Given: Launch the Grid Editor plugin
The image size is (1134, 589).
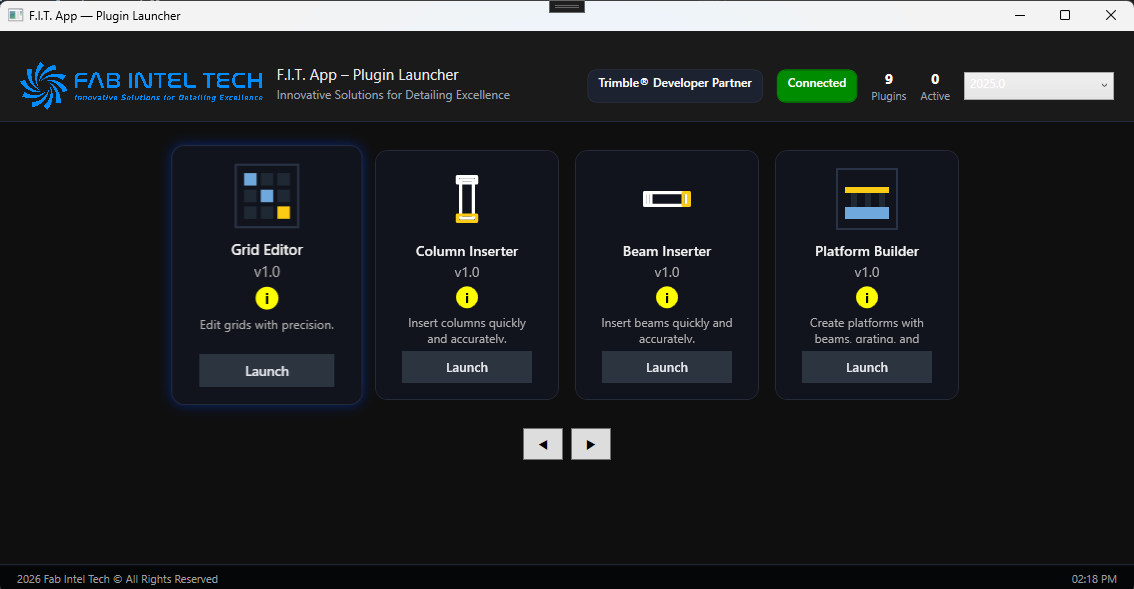Looking at the screenshot, I should 267,370.
